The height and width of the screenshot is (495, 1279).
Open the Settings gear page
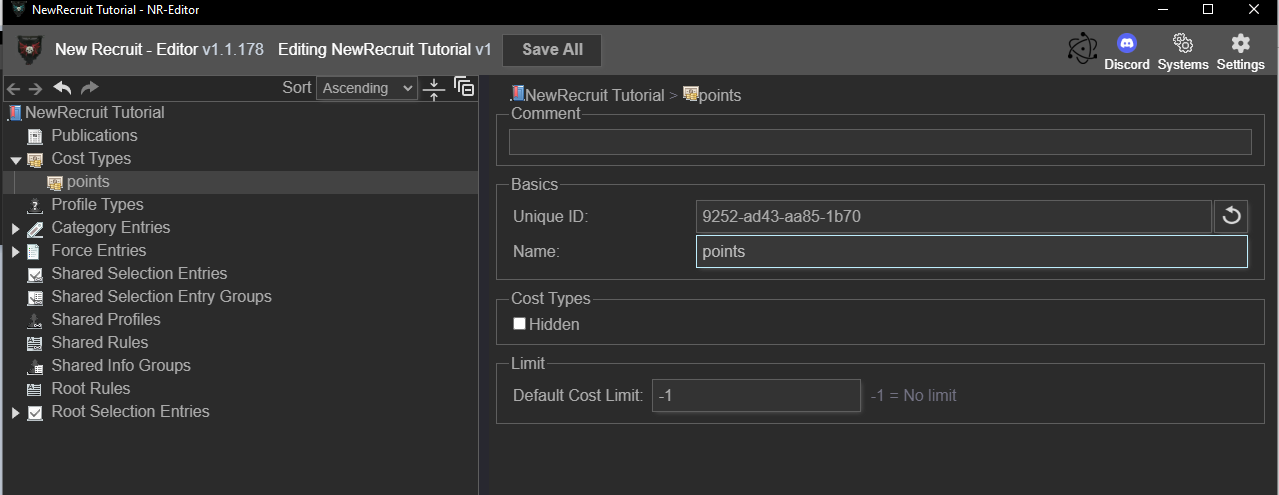pyautogui.click(x=1240, y=52)
